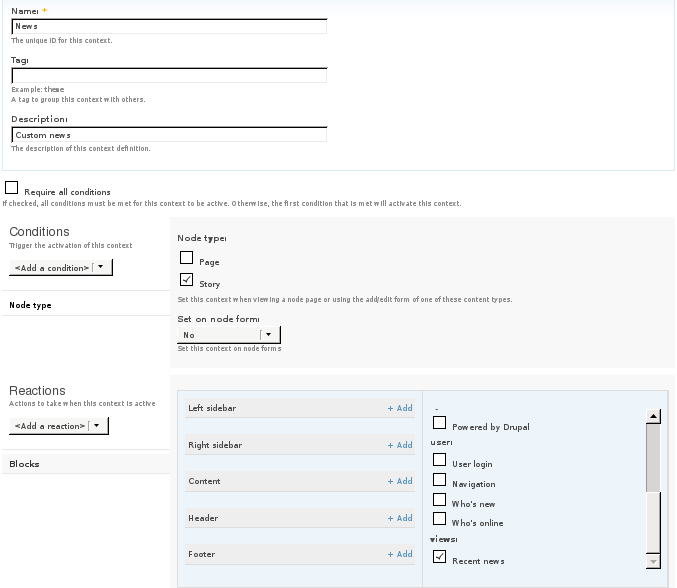Viewport: 677px width, 588px height.
Task: Enable the Require all conditions checkbox
Action: tap(12, 188)
